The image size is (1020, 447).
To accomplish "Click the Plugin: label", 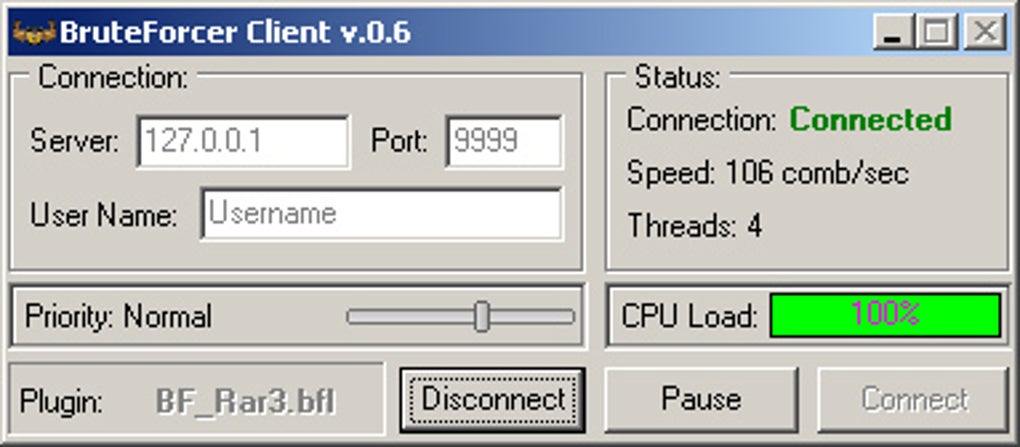I will pyautogui.click(x=61, y=401).
